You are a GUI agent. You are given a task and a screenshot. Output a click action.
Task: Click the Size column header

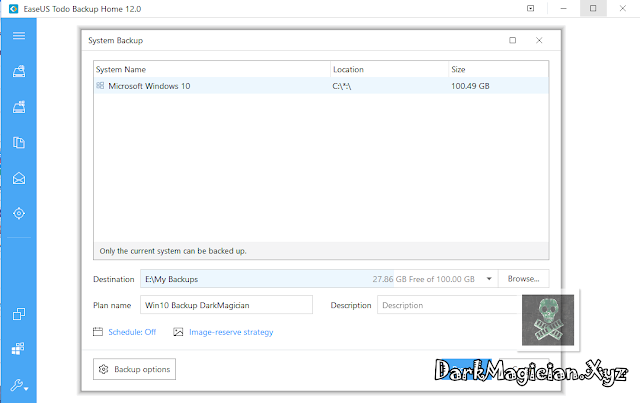(498, 69)
